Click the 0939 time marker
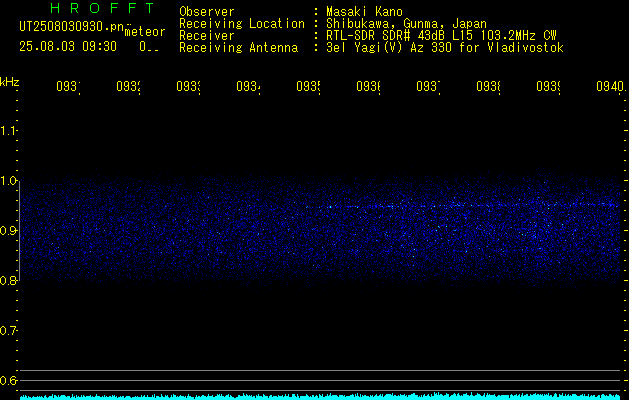 coord(548,86)
